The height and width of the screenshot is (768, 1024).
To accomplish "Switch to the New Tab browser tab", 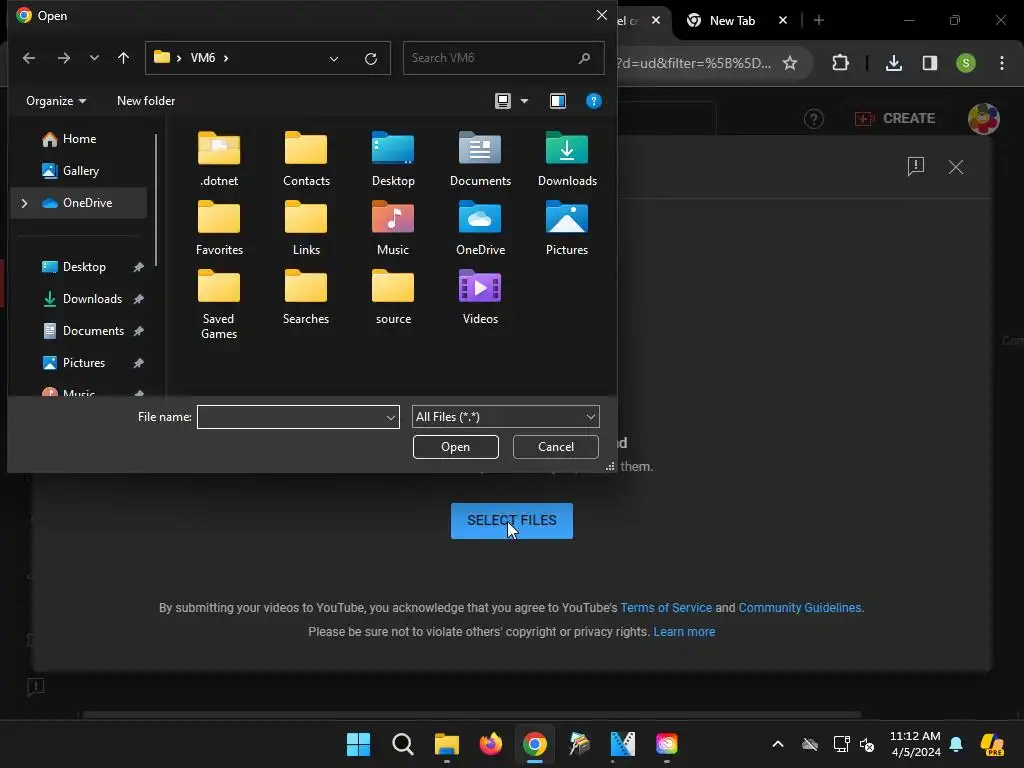I will pyautogui.click(x=733, y=20).
